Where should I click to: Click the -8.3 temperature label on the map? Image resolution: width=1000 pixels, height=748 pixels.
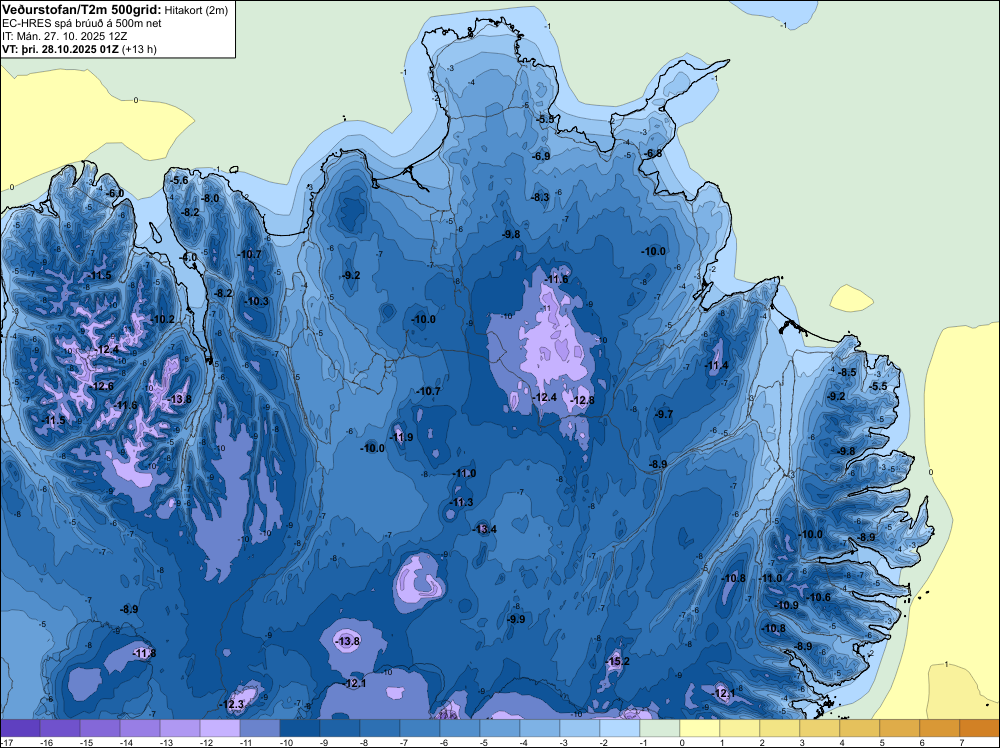pyautogui.click(x=541, y=197)
